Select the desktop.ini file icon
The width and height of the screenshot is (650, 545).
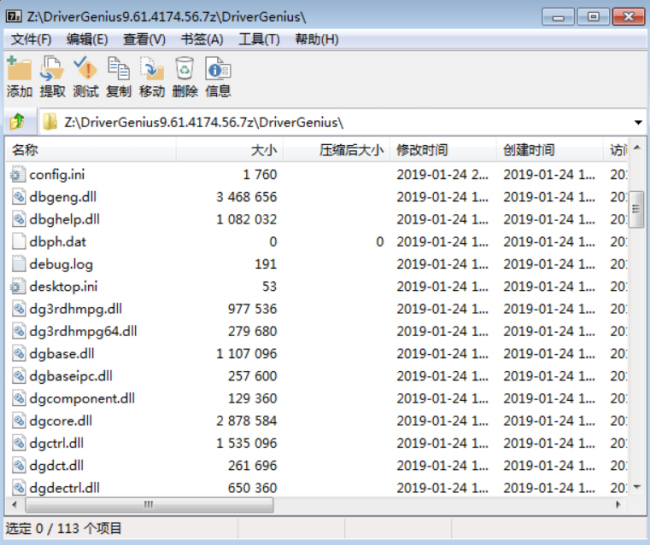coord(18,286)
